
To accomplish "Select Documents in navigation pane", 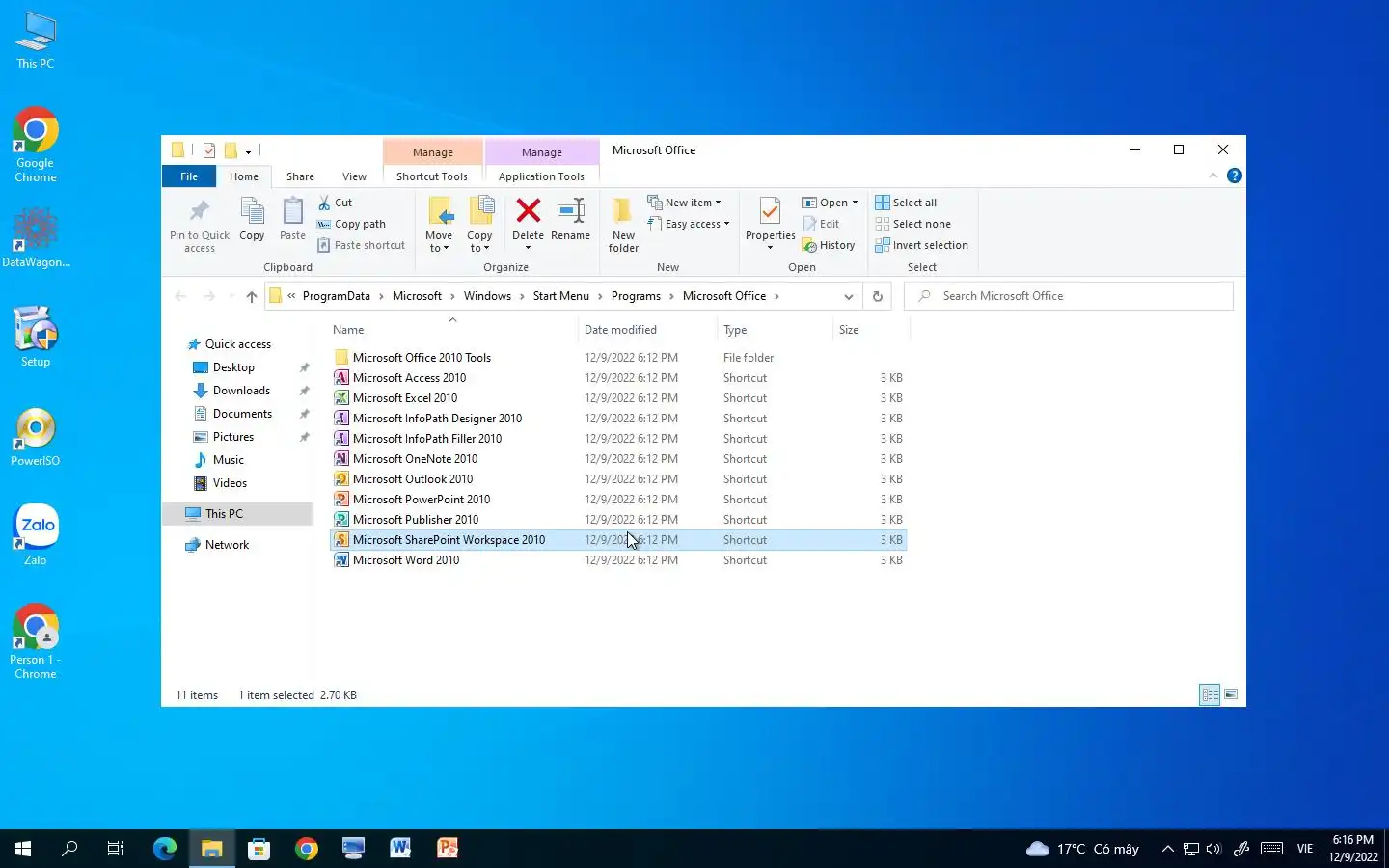I will [242, 414].
